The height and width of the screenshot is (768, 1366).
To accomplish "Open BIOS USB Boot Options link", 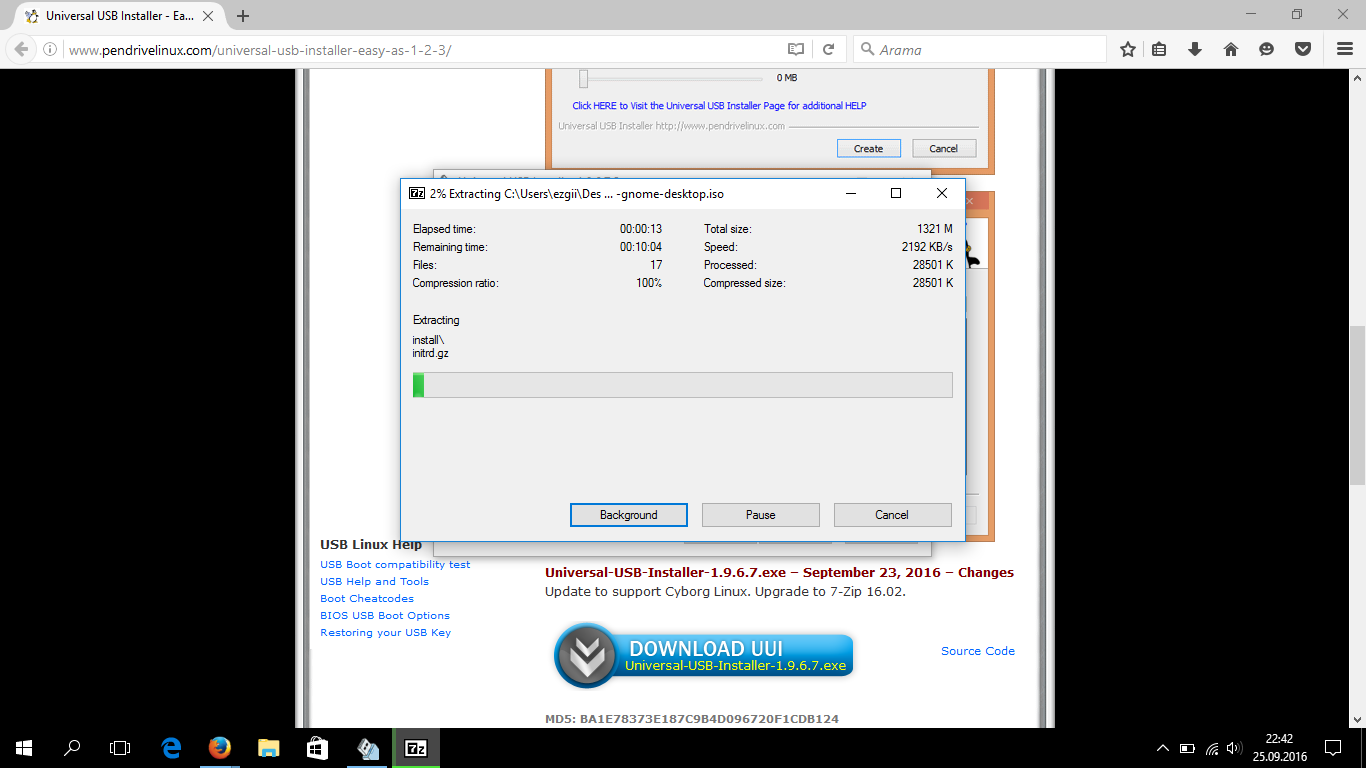I will (x=385, y=615).
